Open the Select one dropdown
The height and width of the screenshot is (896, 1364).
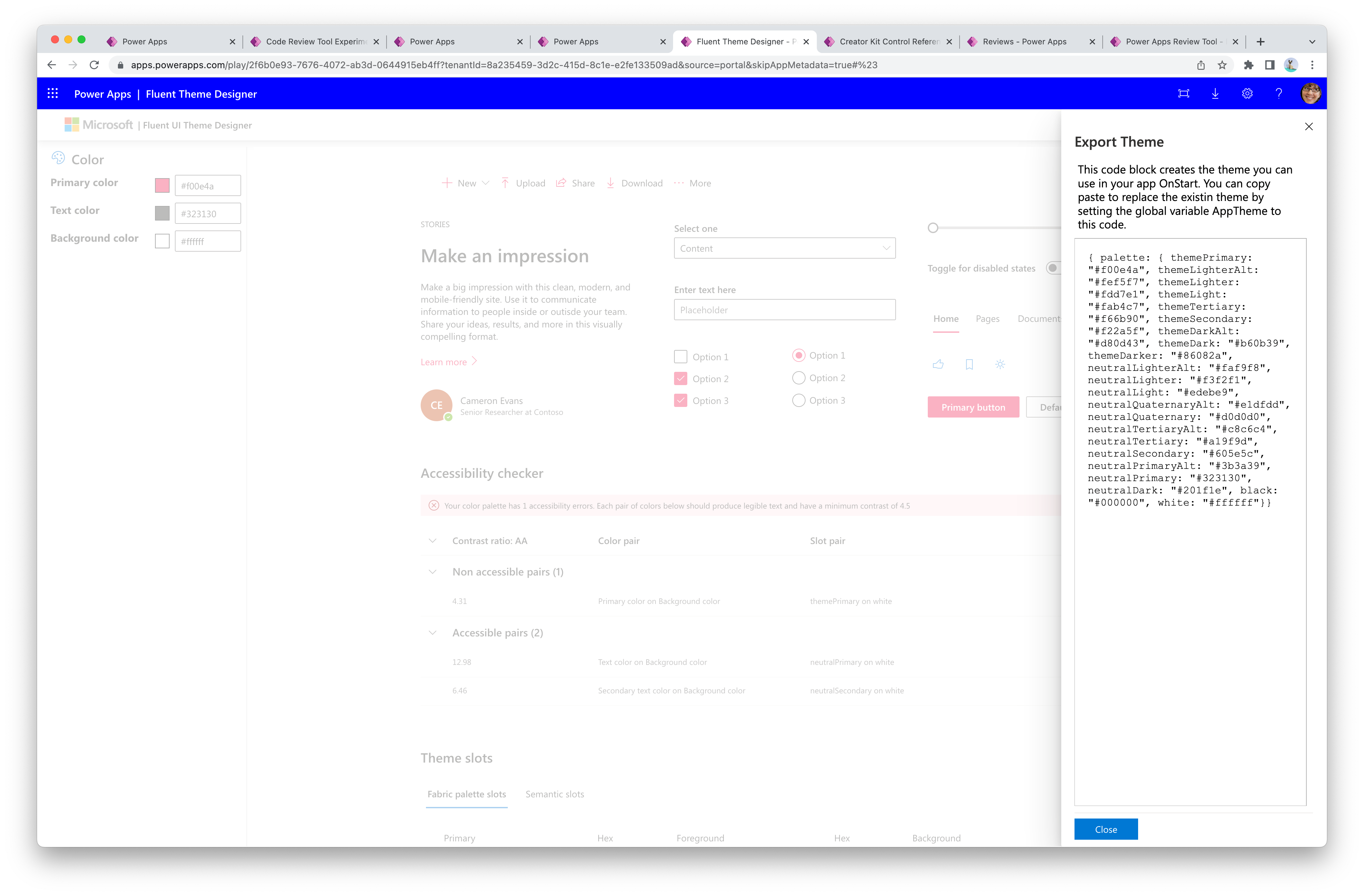(783, 248)
